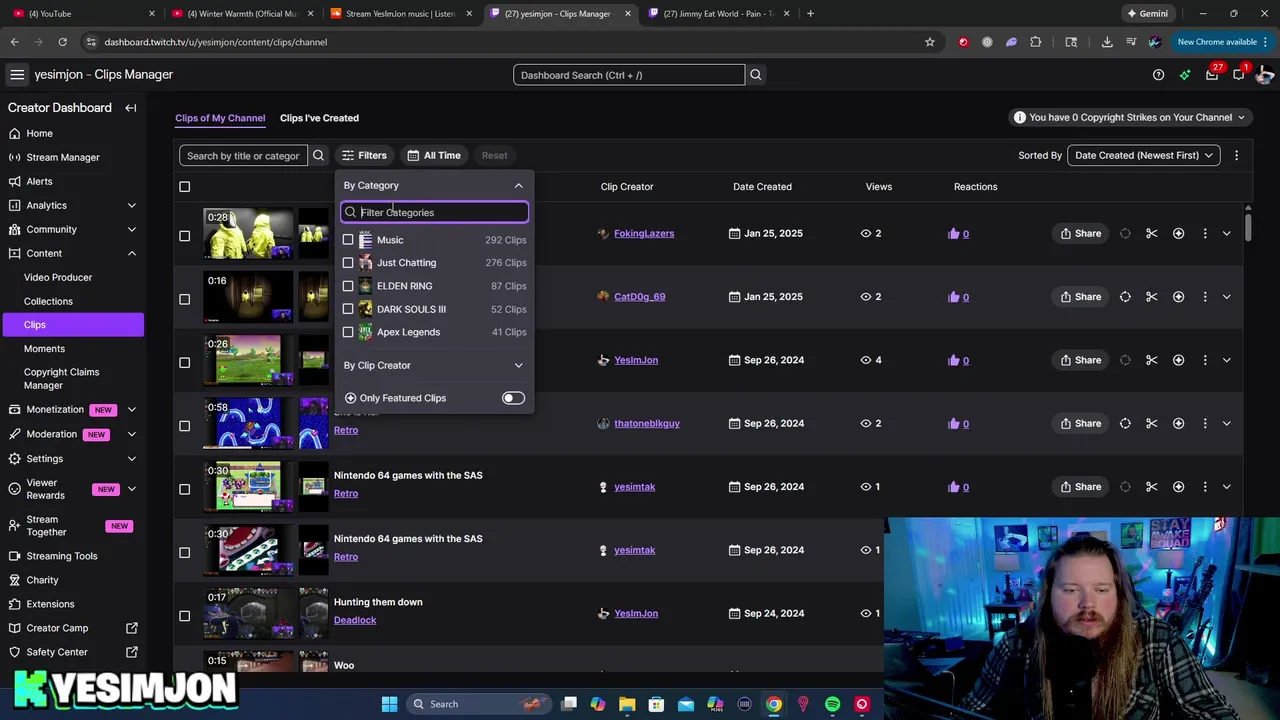This screenshot has width=1280, height=720.
Task: Trim the CatD0g_69 clip with scissors
Action: (x=1152, y=297)
